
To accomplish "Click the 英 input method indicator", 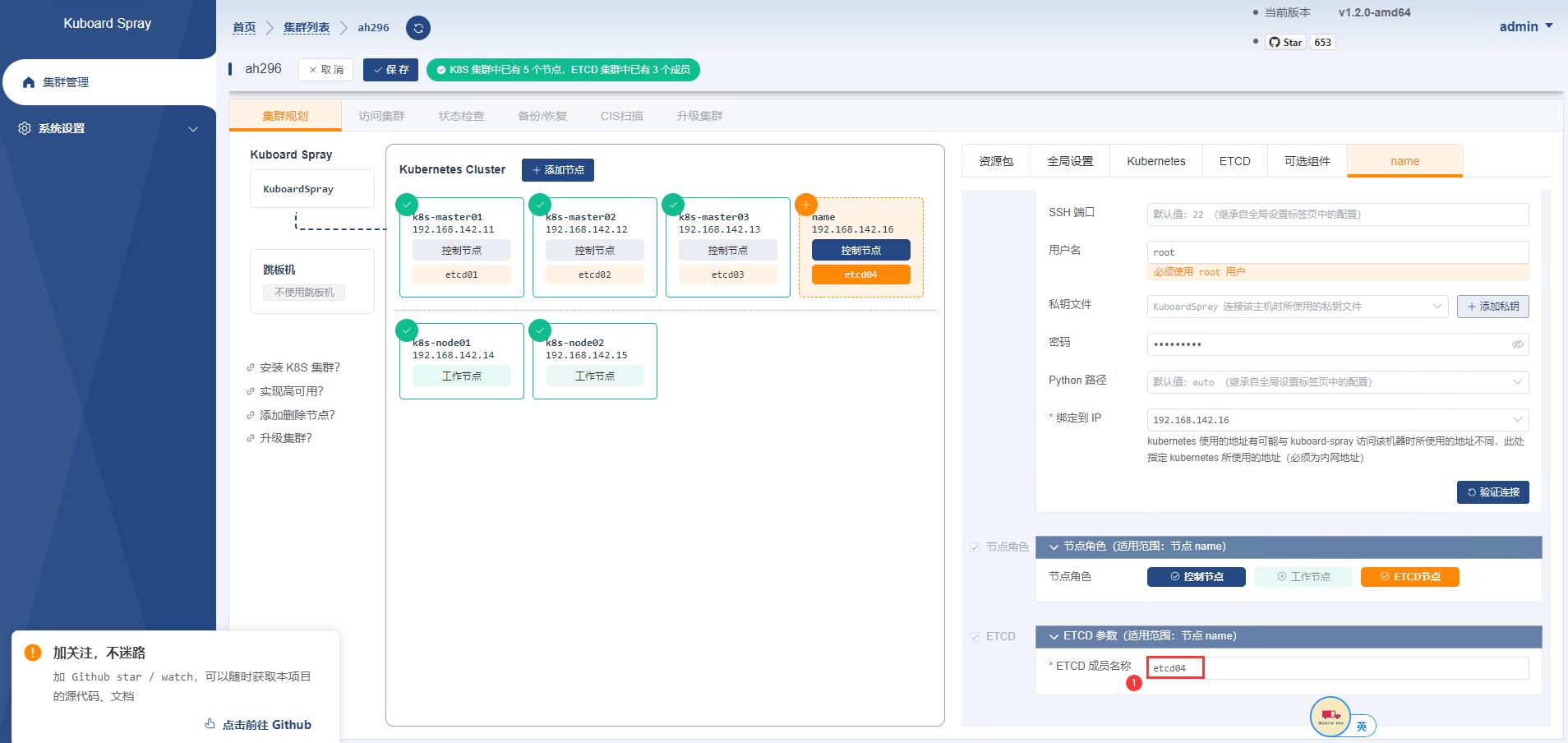I will pos(1362,726).
